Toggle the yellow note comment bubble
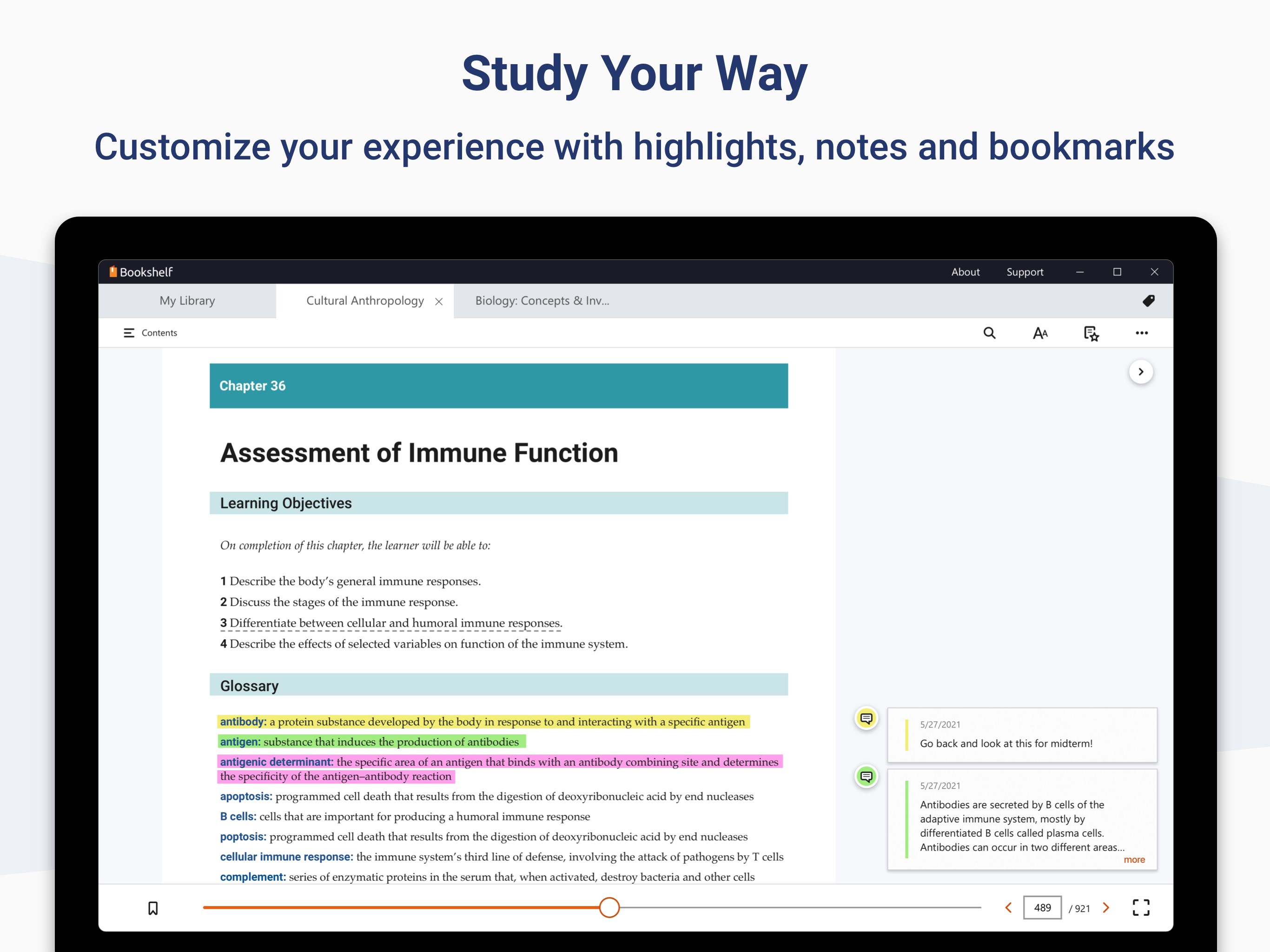 point(866,718)
